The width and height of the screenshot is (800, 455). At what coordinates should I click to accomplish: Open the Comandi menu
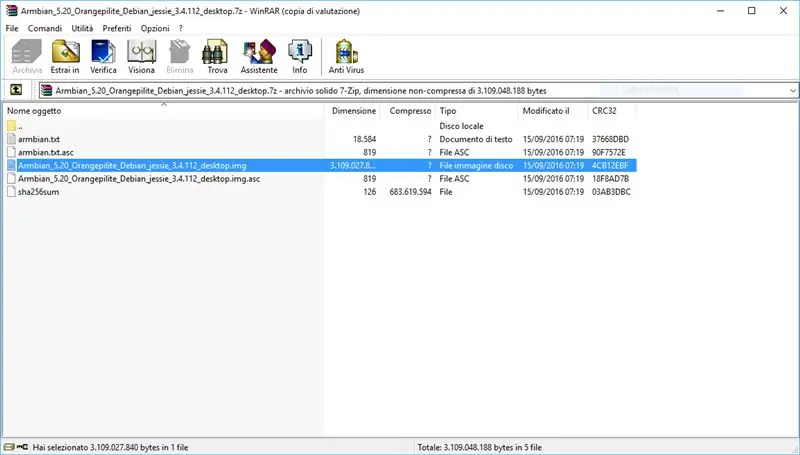45,29
